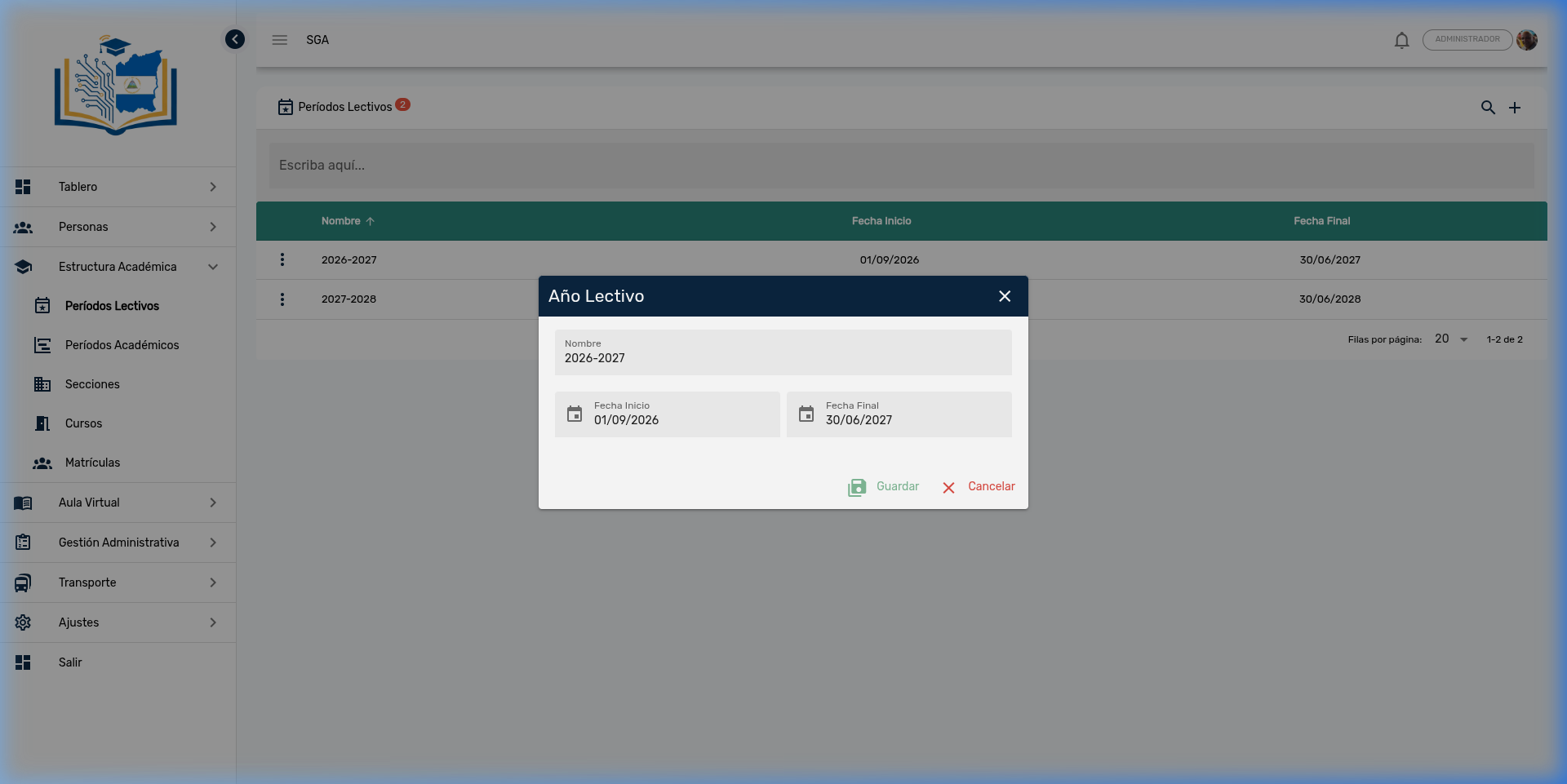
Task: Click the Nombre input field in dialog
Action: (783, 357)
